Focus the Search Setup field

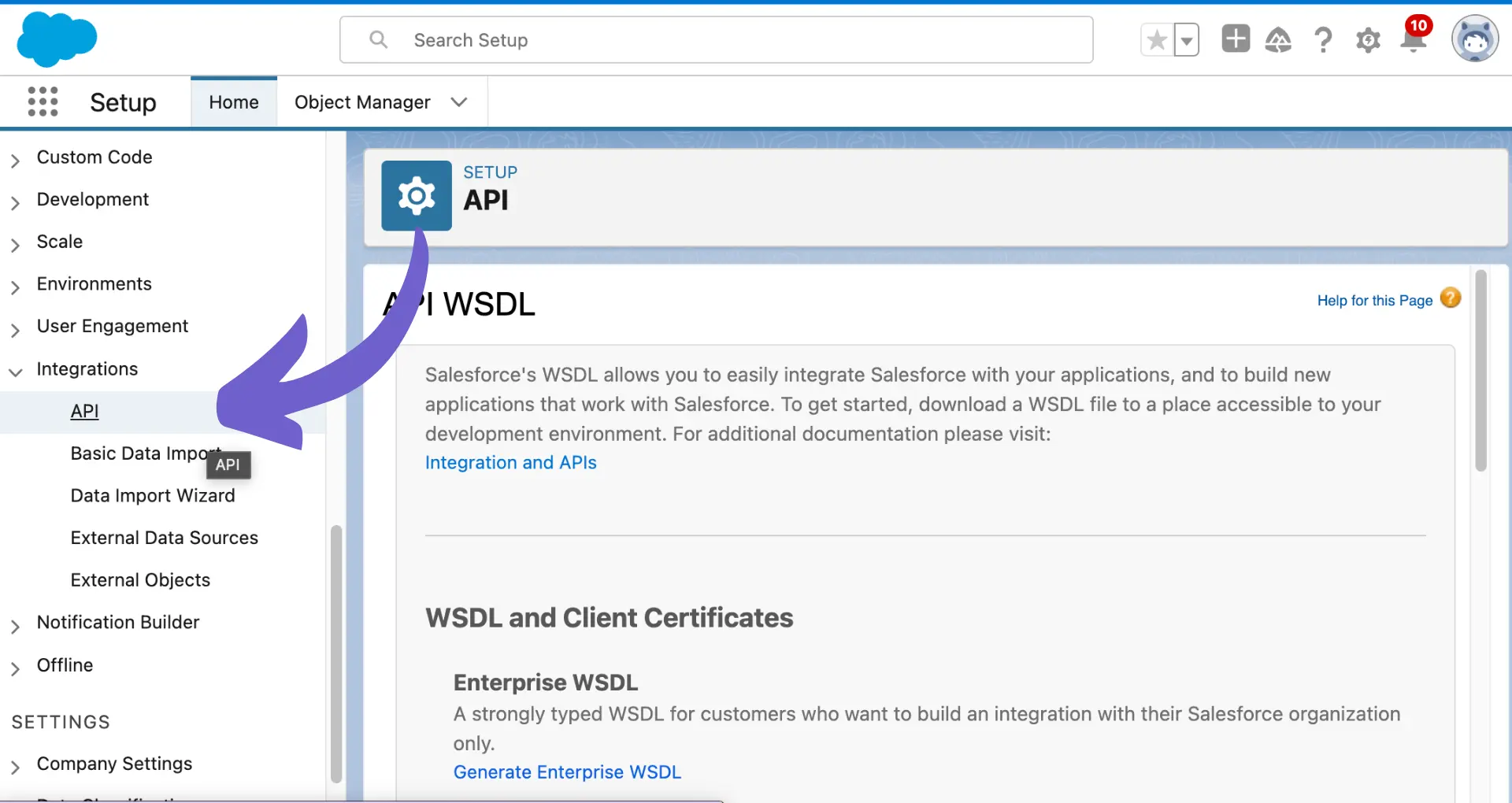[x=716, y=39]
